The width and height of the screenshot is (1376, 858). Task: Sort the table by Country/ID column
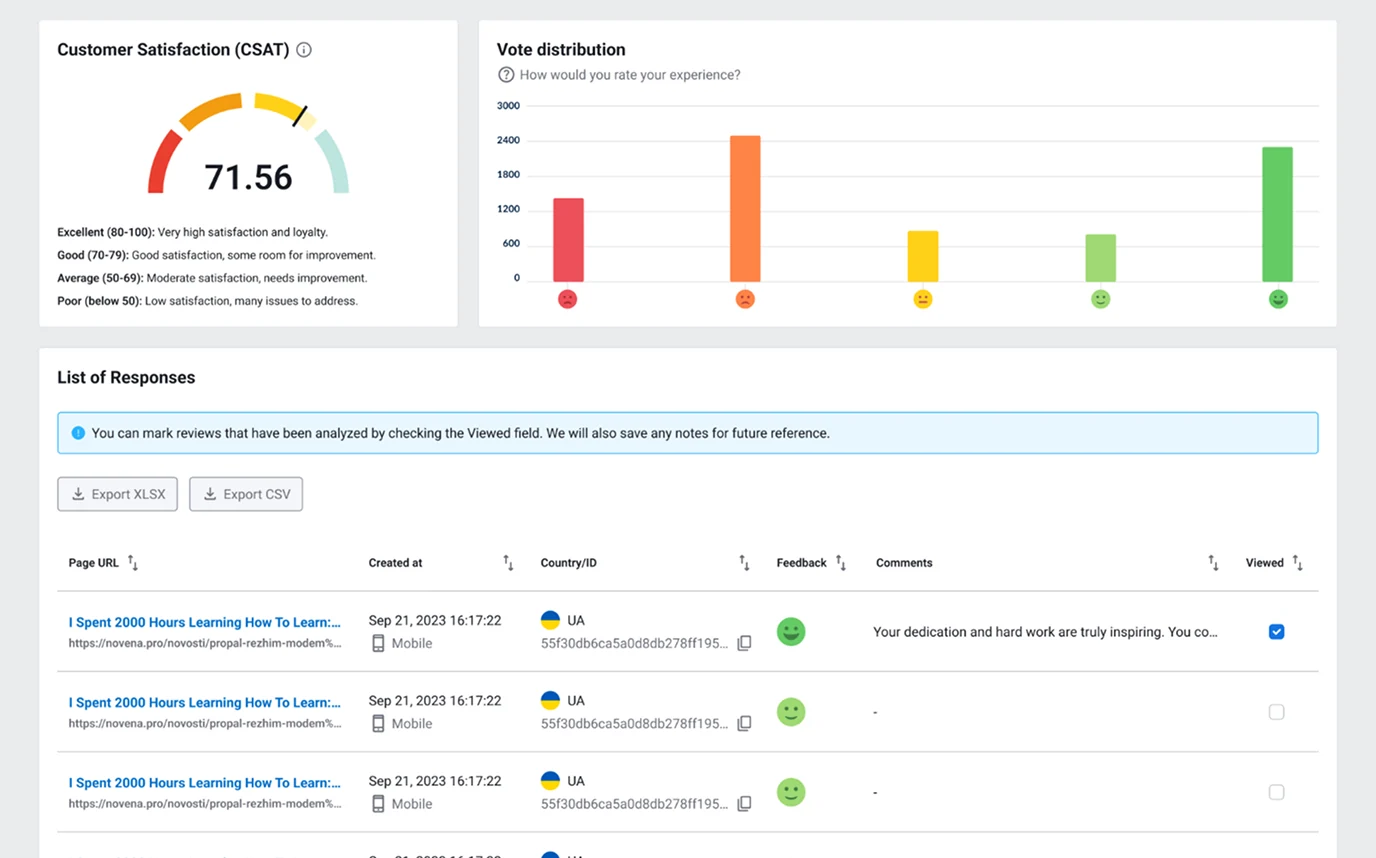click(744, 563)
